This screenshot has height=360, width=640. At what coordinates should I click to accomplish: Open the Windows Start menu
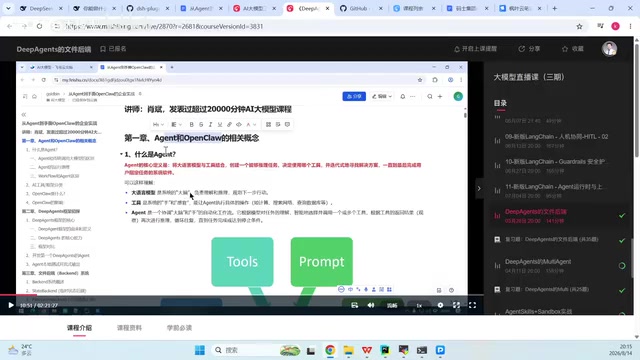click(200, 350)
